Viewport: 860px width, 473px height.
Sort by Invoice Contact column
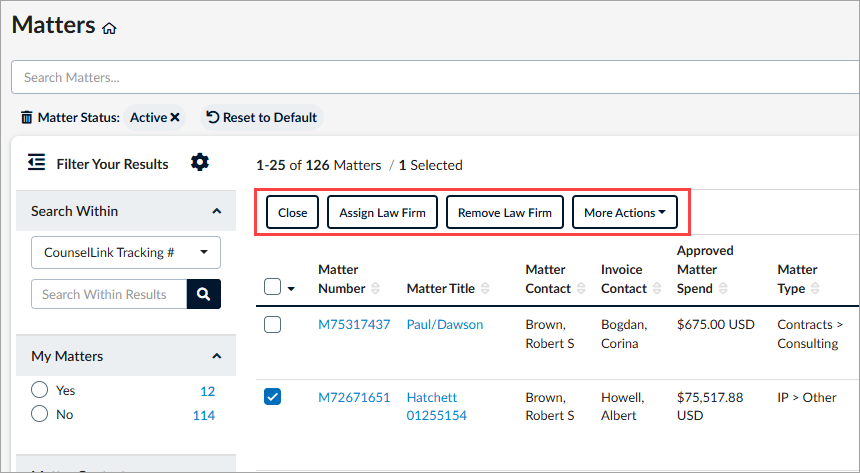coord(657,289)
